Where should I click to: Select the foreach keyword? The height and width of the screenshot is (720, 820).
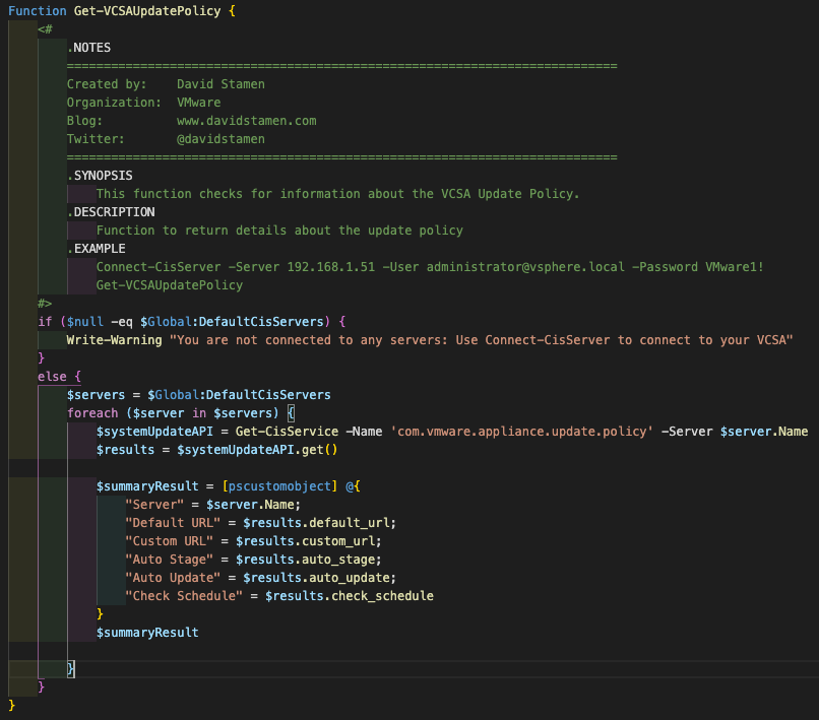pyautogui.click(x=92, y=412)
